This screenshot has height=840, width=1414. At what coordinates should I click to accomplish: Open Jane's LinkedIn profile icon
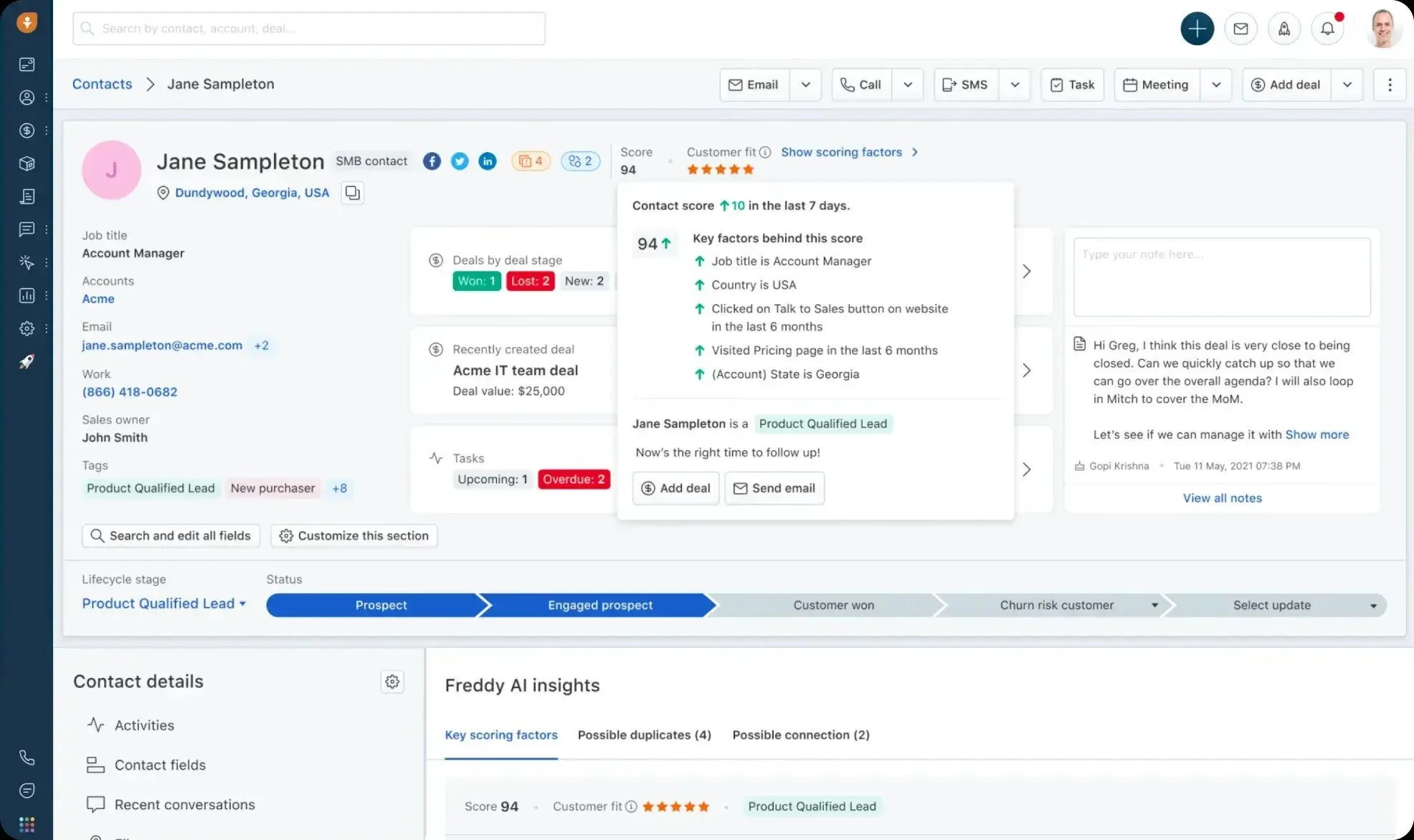click(x=488, y=161)
